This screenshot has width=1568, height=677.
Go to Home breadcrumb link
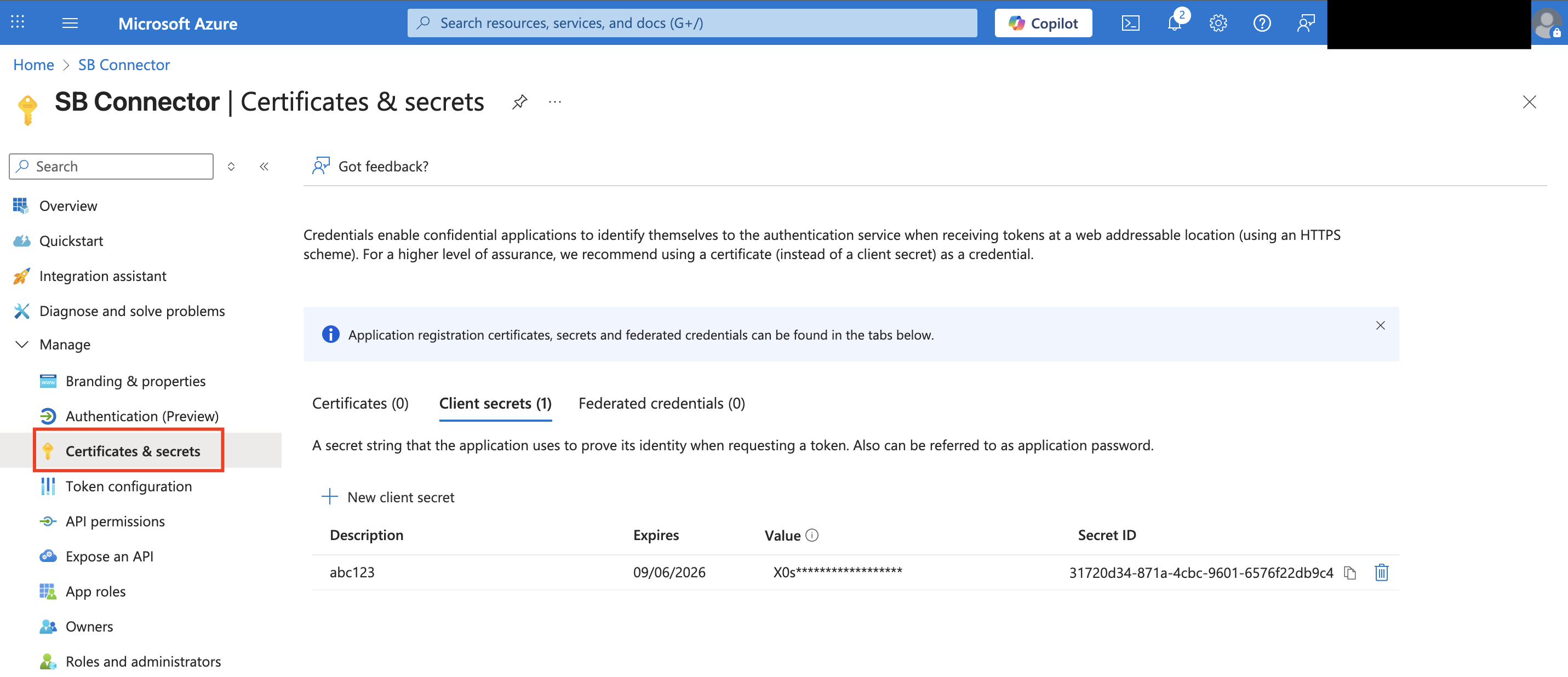[x=33, y=65]
